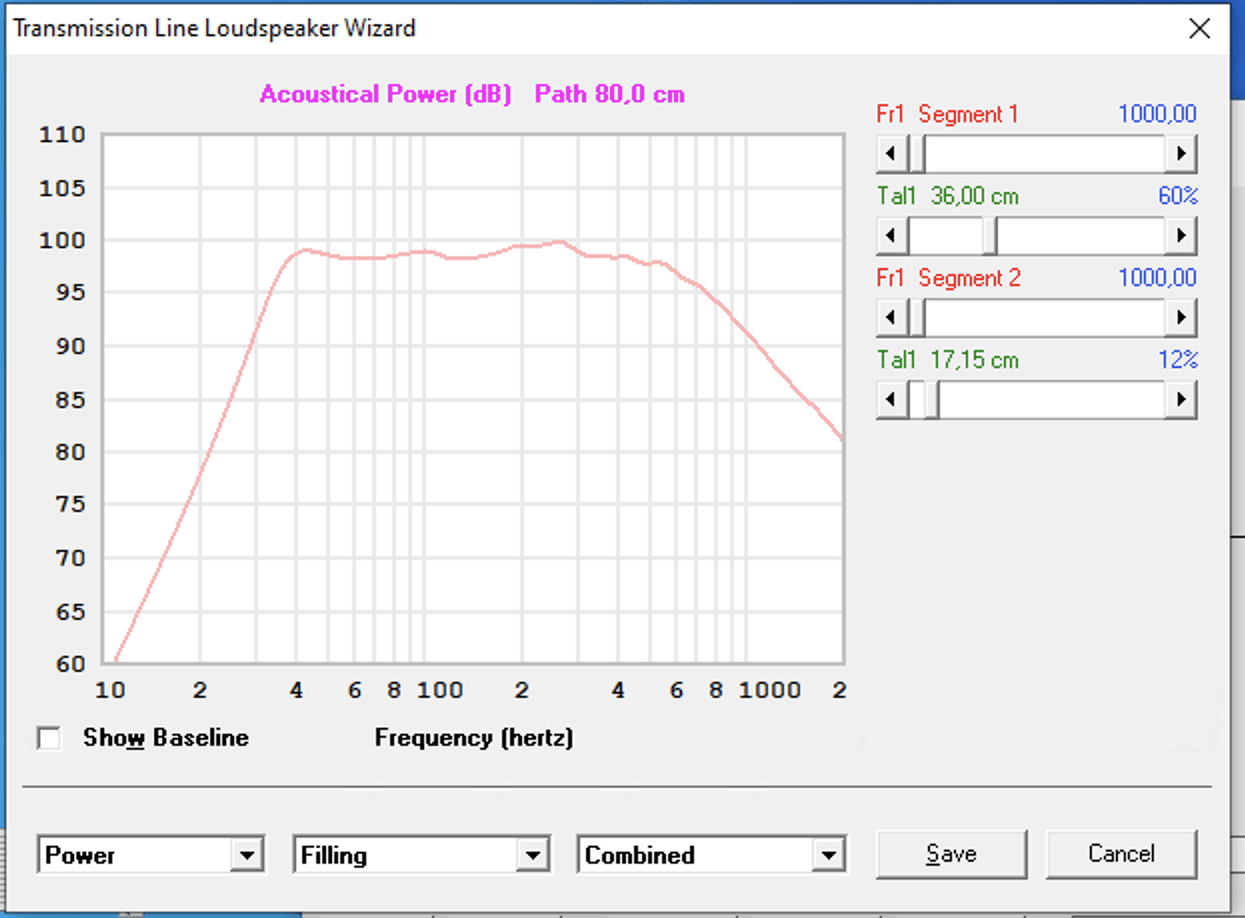Click the 12% value label
Image resolution: width=1245 pixels, height=918 pixels.
pos(1178,360)
